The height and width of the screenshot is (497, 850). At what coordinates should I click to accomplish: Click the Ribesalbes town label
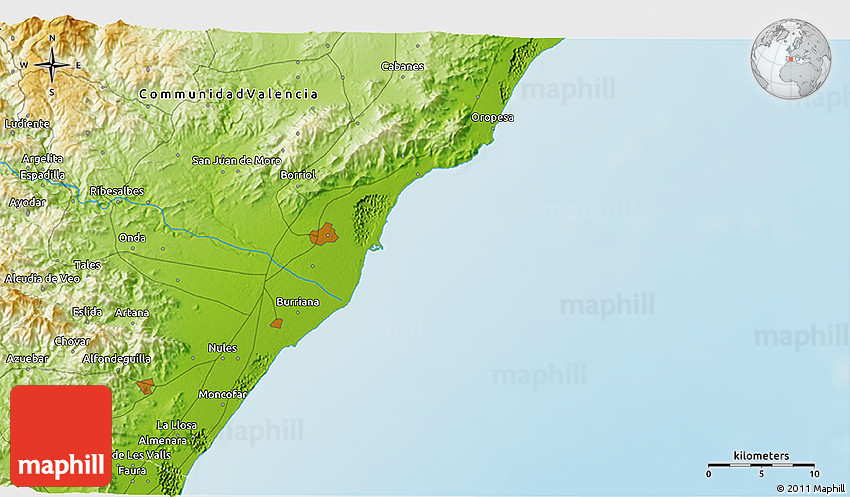pos(117,191)
